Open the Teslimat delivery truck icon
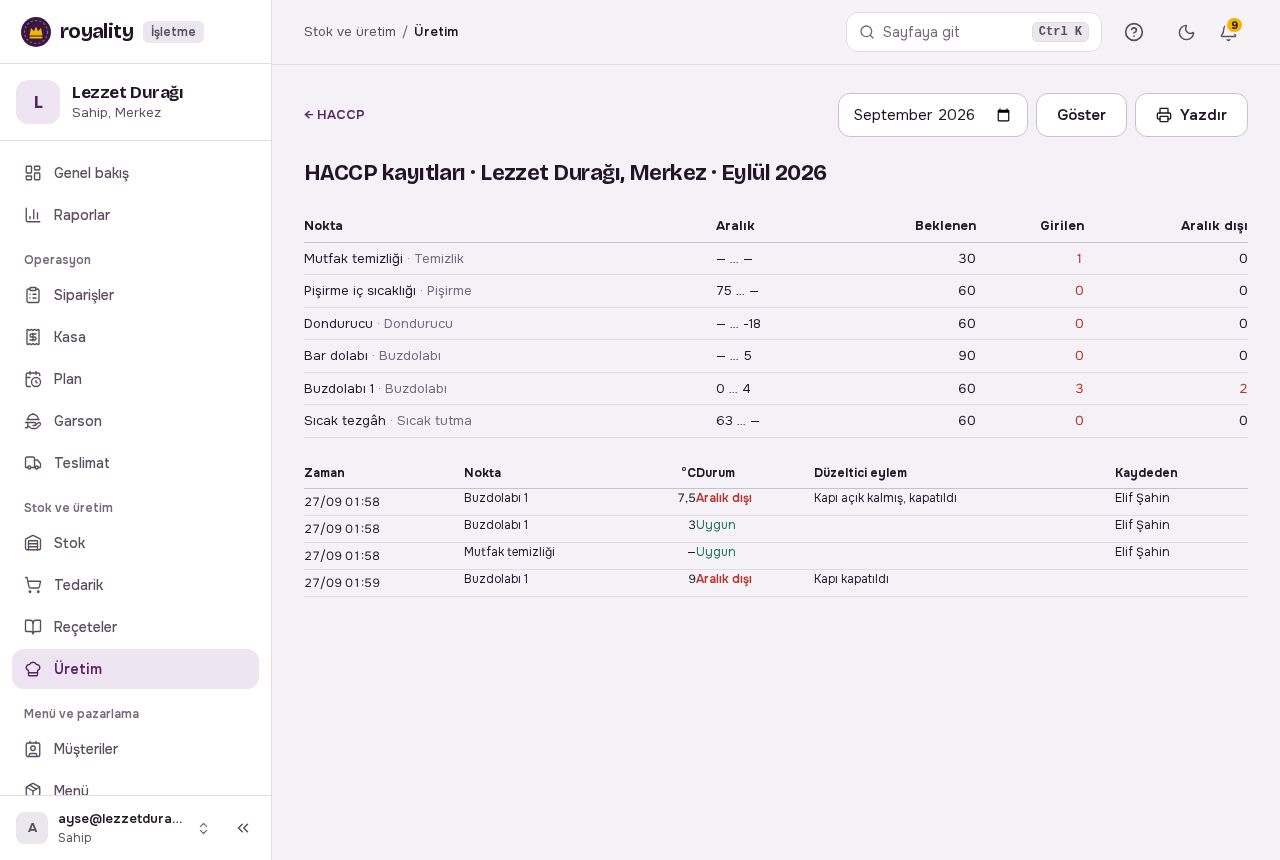 33,463
